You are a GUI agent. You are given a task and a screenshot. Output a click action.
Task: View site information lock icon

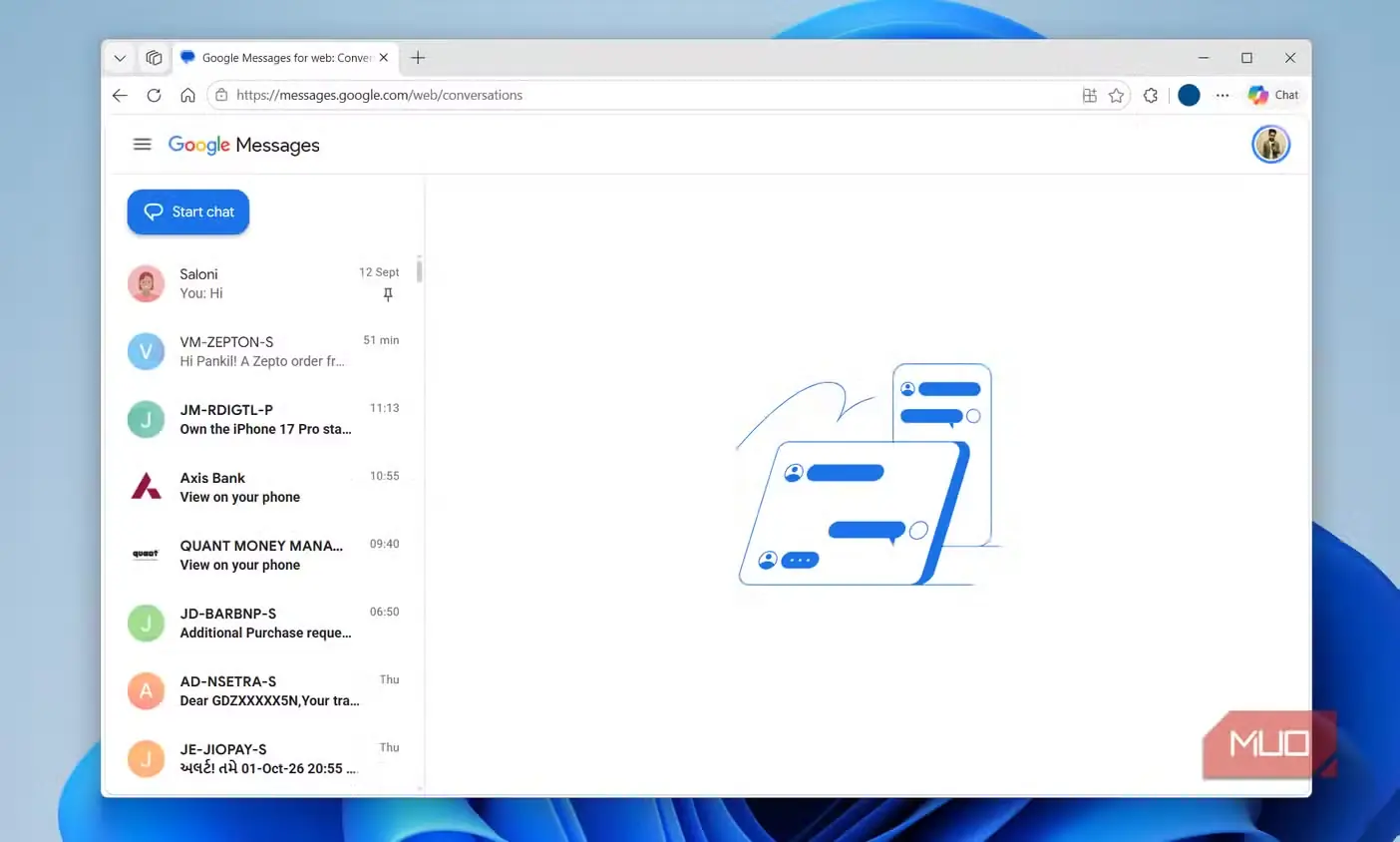click(221, 95)
